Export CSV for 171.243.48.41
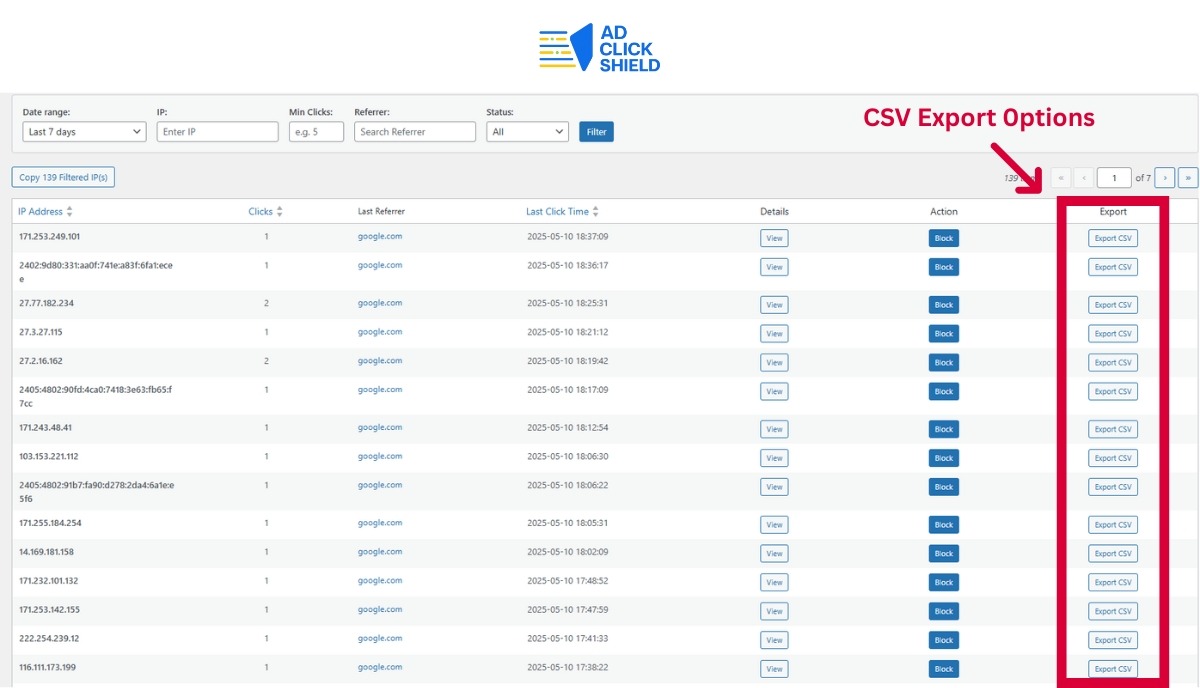The width and height of the screenshot is (1200, 688). tap(1113, 429)
